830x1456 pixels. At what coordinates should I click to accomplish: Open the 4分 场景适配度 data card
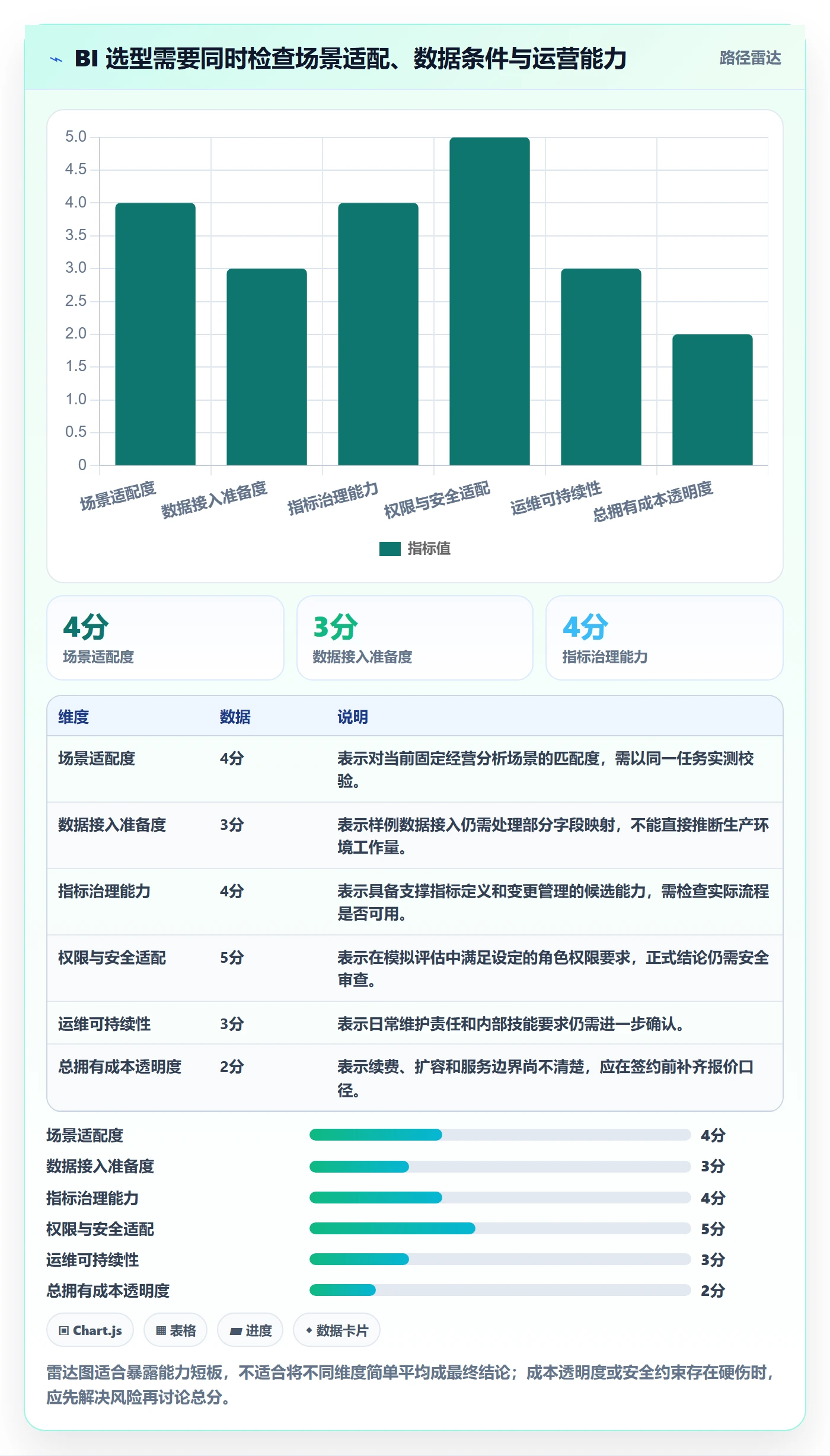[165, 638]
